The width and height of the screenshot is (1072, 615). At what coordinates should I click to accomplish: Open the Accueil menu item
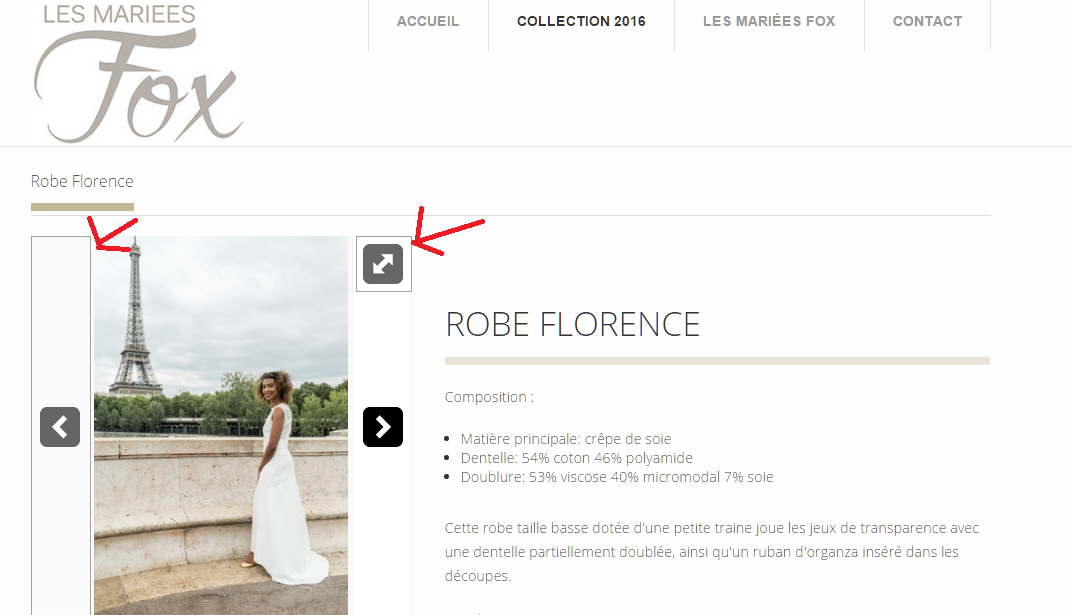tap(428, 21)
